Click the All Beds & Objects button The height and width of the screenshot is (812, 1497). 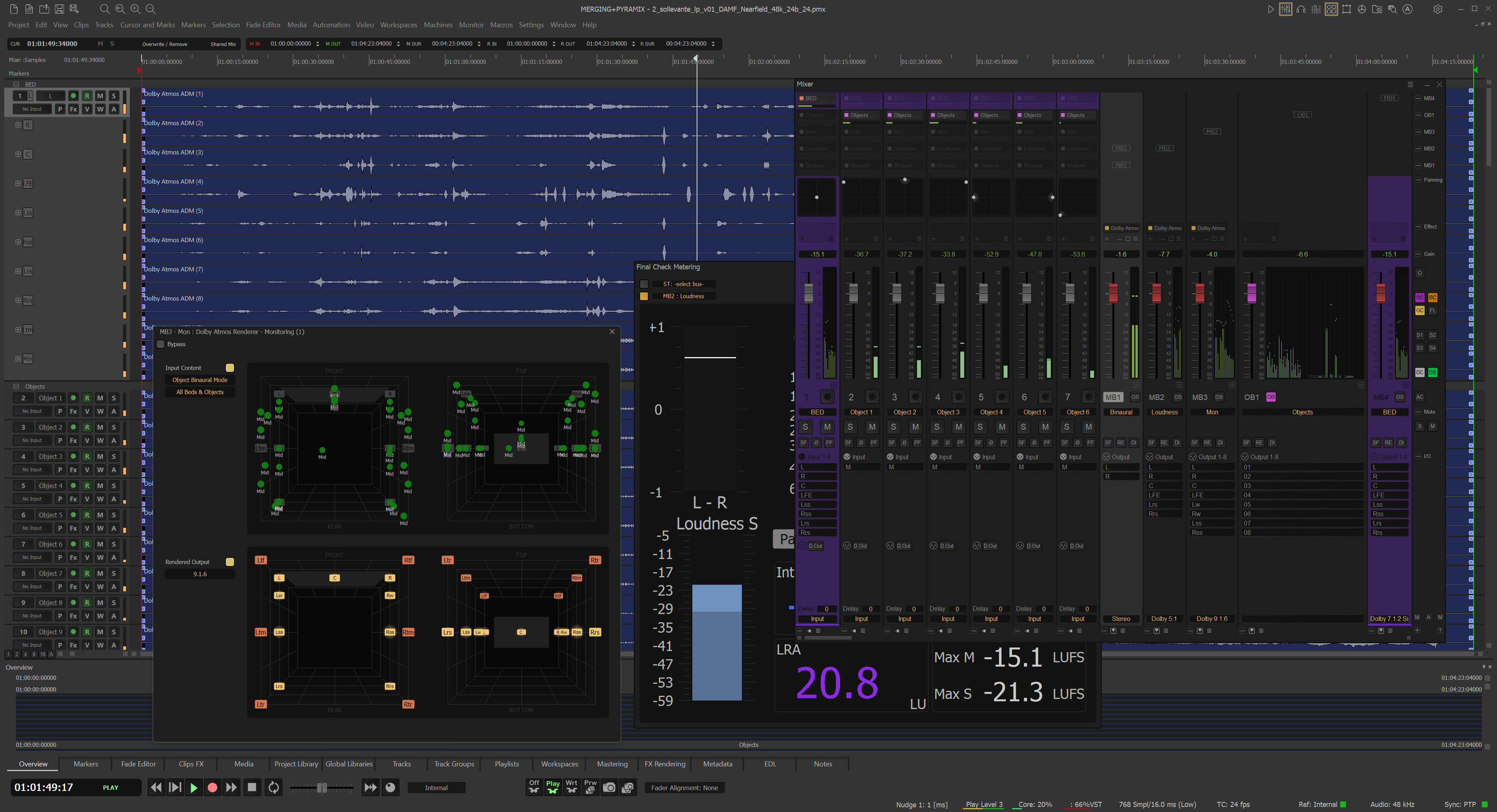point(200,392)
